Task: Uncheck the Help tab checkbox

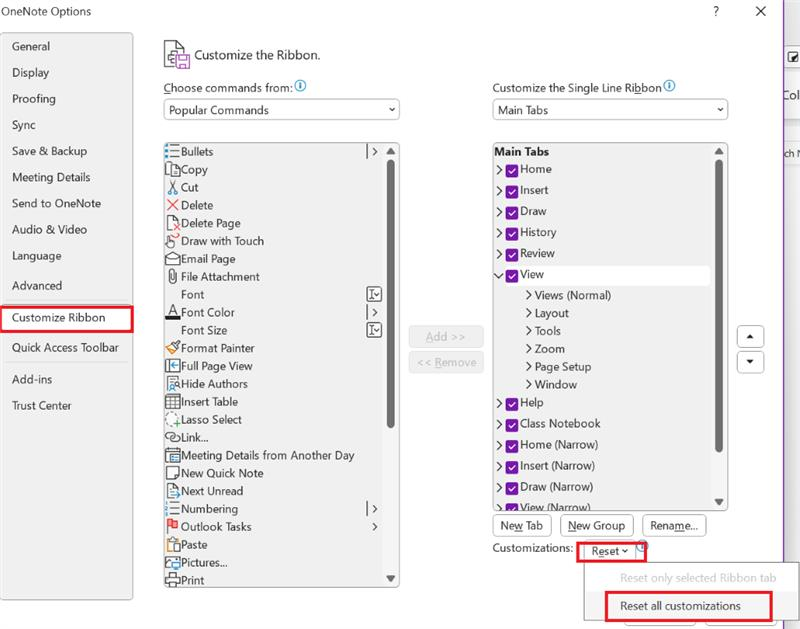Action: tap(512, 404)
